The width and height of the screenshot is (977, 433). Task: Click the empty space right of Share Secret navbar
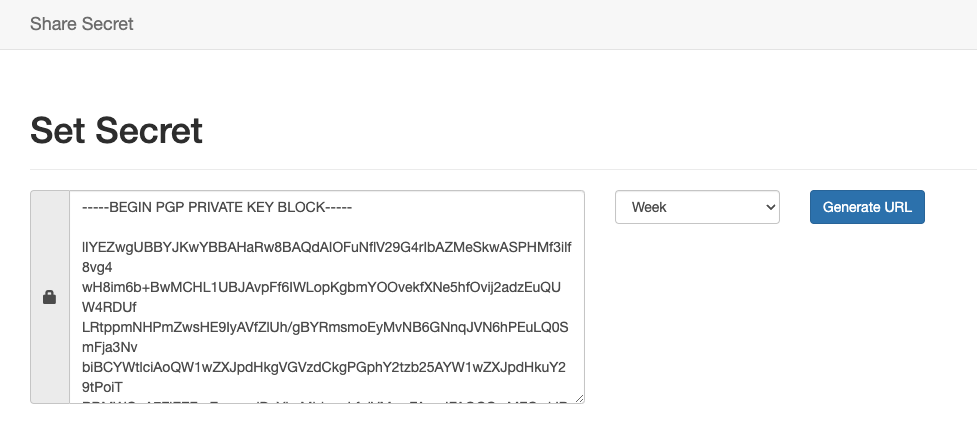[x=550, y=24]
